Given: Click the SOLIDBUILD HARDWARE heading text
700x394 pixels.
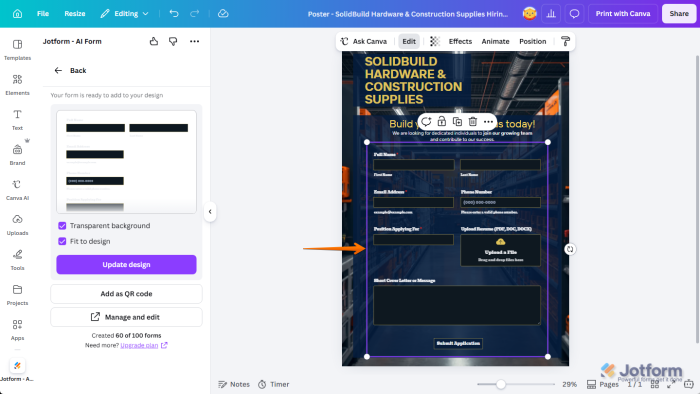Looking at the screenshot, I should pos(413,80).
